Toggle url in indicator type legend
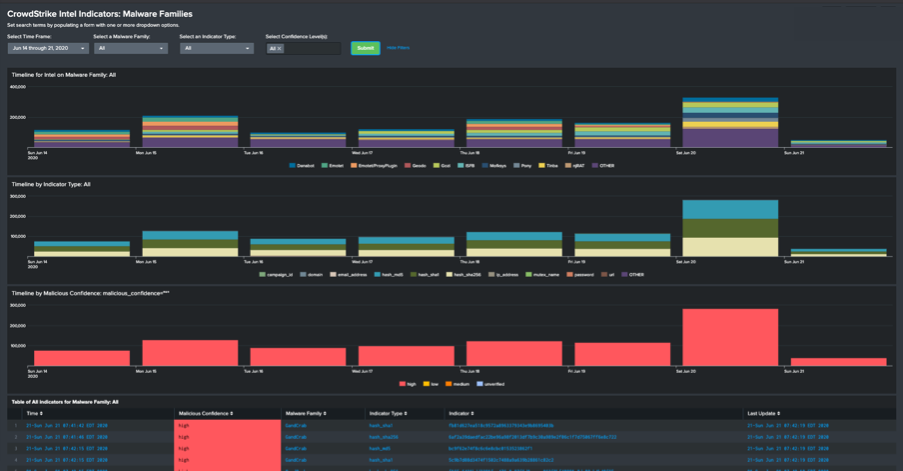This screenshot has height=471, width=903. (x=608, y=275)
